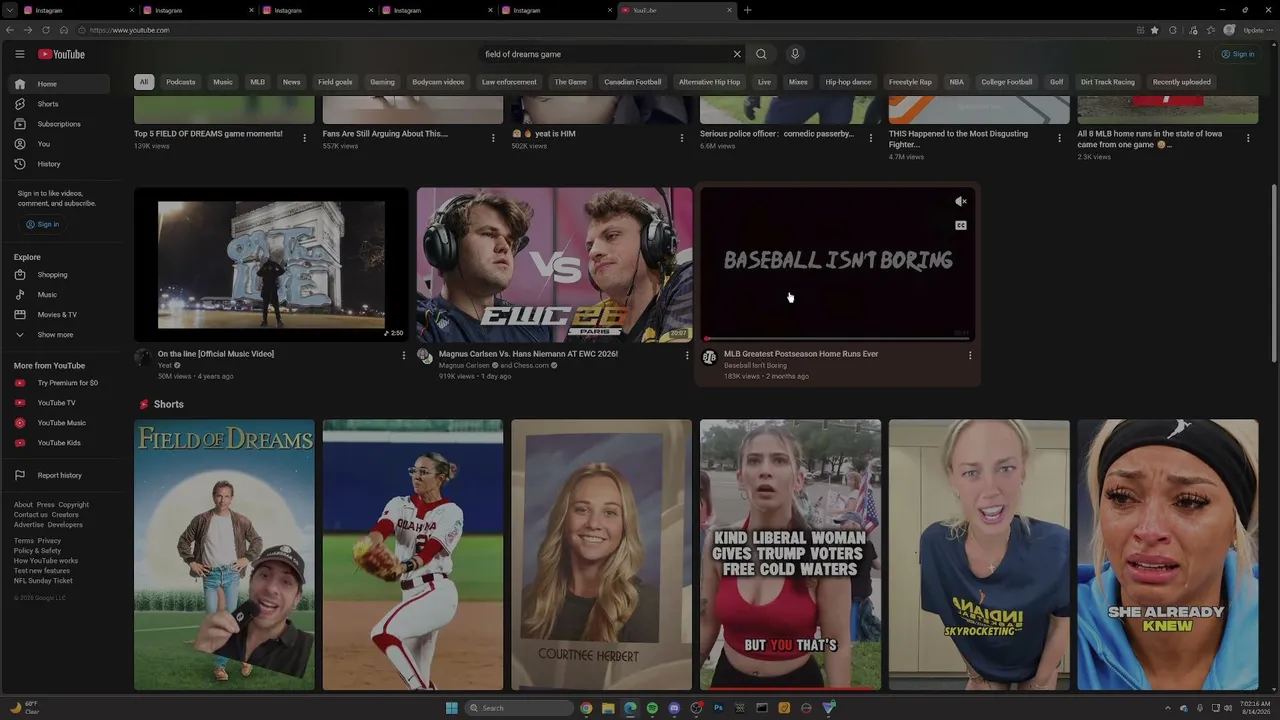Open a new browser tab

coord(748,10)
